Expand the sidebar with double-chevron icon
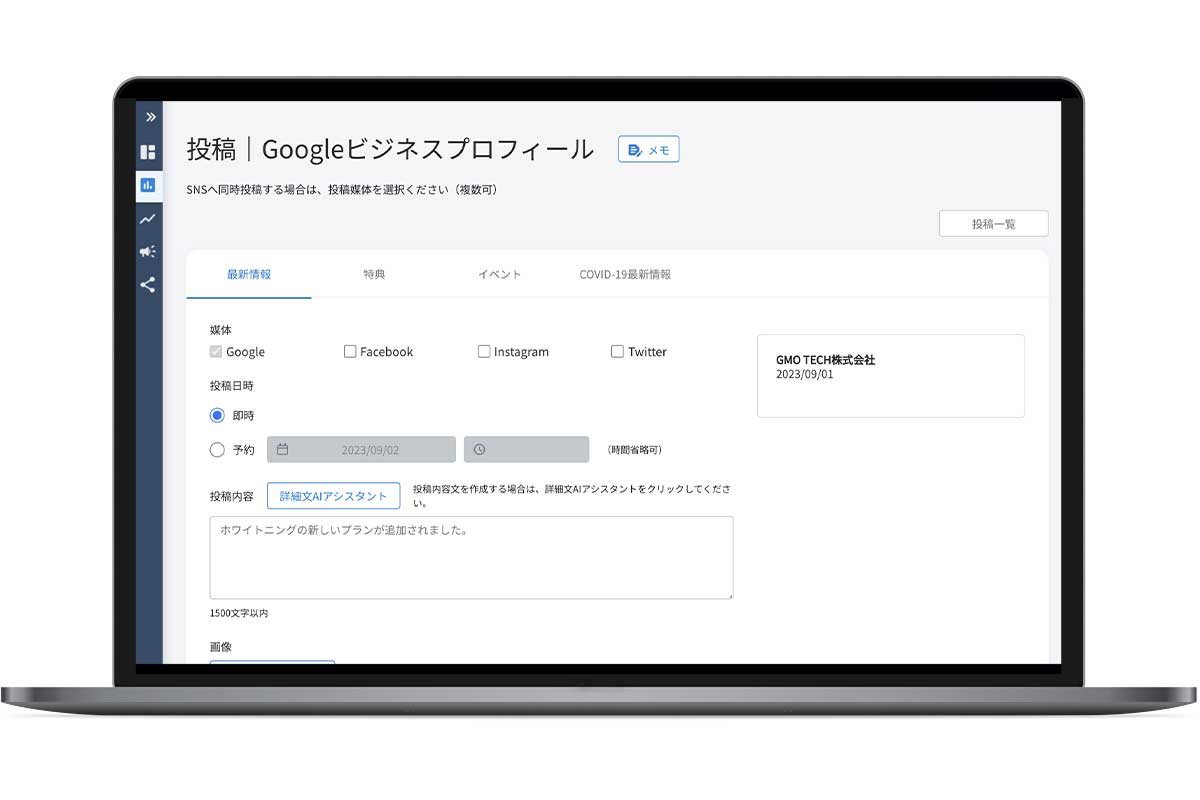Image resolution: width=1200 pixels, height=800 pixels. point(149,117)
